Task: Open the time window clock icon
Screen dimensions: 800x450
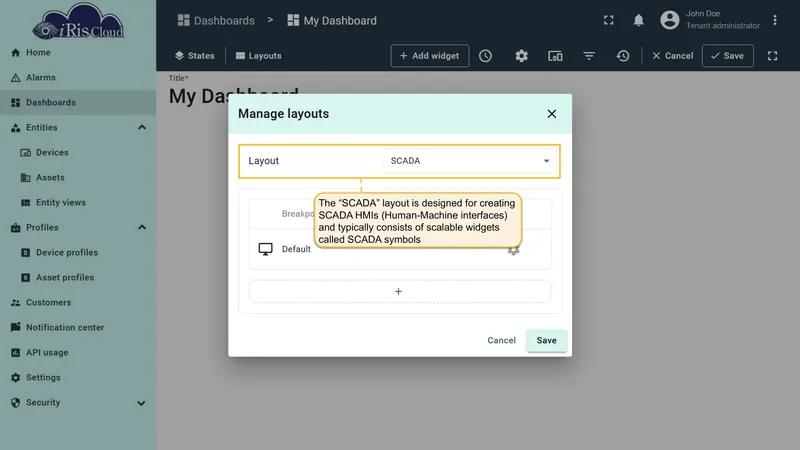Action: (485, 56)
